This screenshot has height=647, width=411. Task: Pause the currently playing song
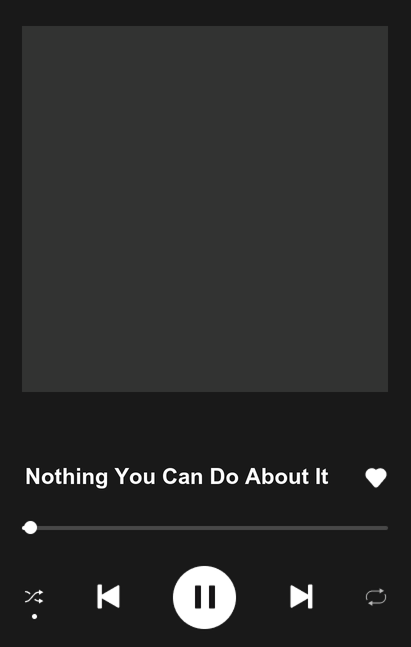coord(204,597)
